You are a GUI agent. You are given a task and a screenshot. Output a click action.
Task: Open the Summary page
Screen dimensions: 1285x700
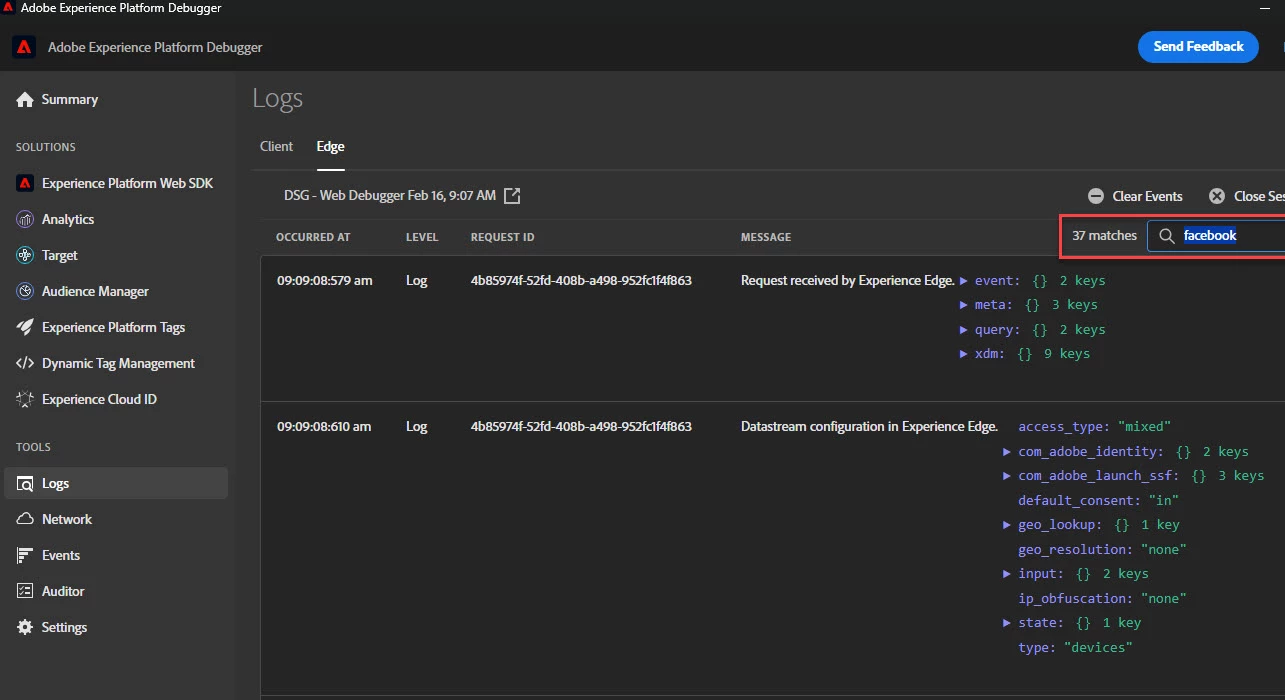click(70, 99)
